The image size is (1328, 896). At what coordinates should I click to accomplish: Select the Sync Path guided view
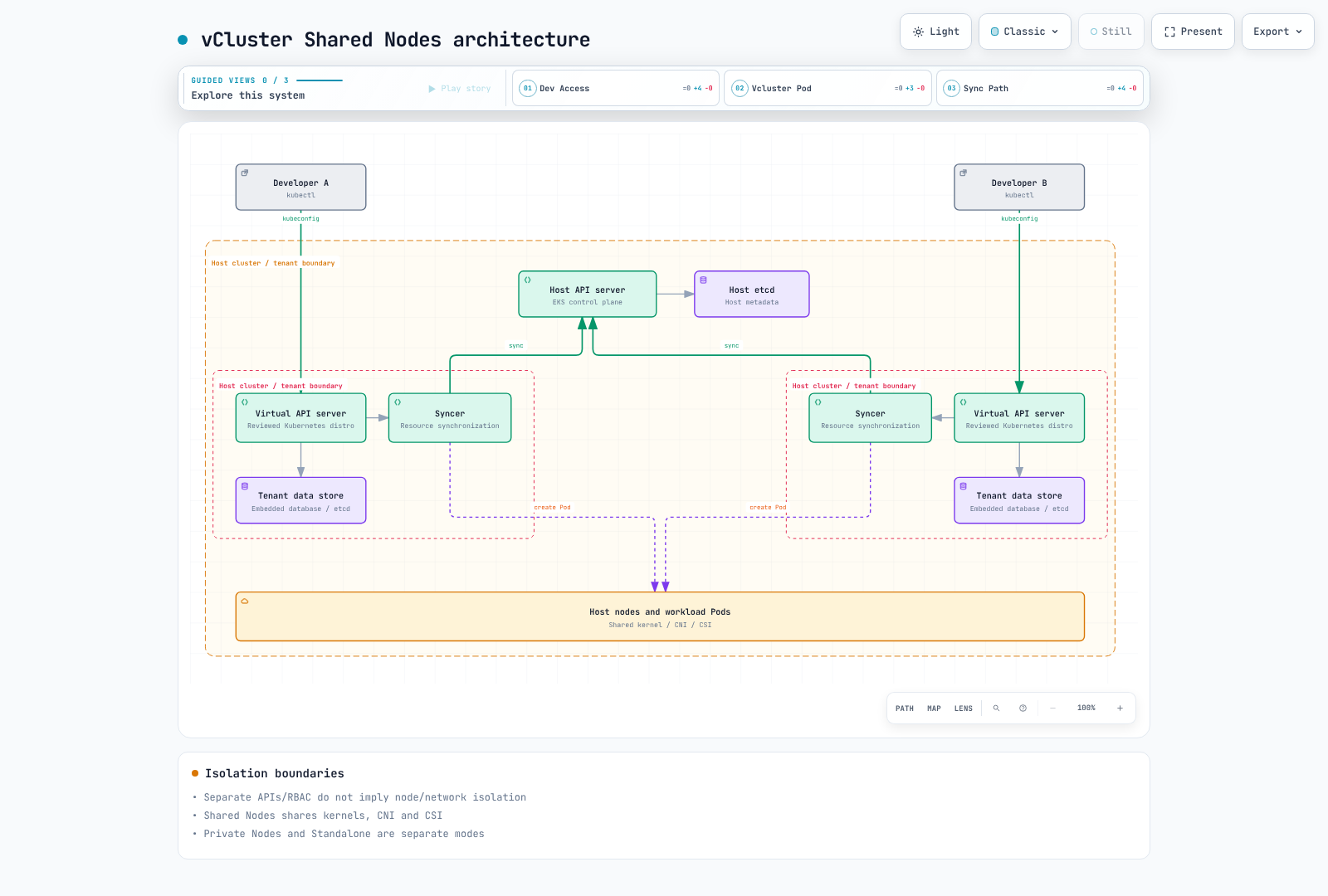coord(1039,88)
